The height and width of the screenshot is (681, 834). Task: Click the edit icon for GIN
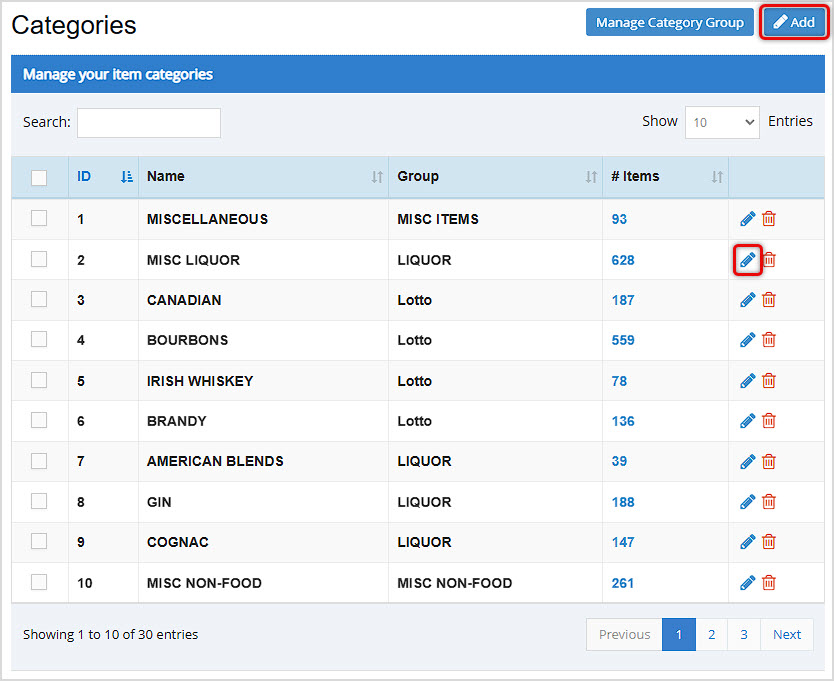[x=747, y=501]
